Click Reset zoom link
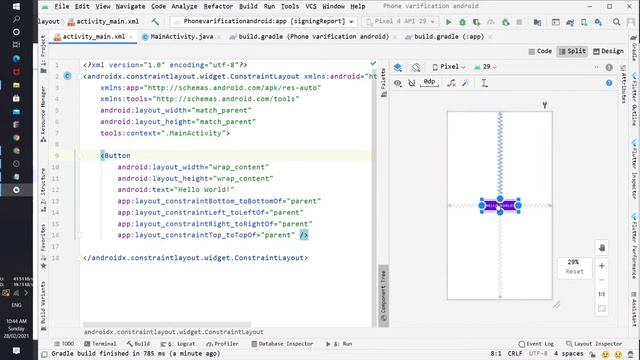Image resolution: width=640 pixels, height=360 pixels. 574,271
